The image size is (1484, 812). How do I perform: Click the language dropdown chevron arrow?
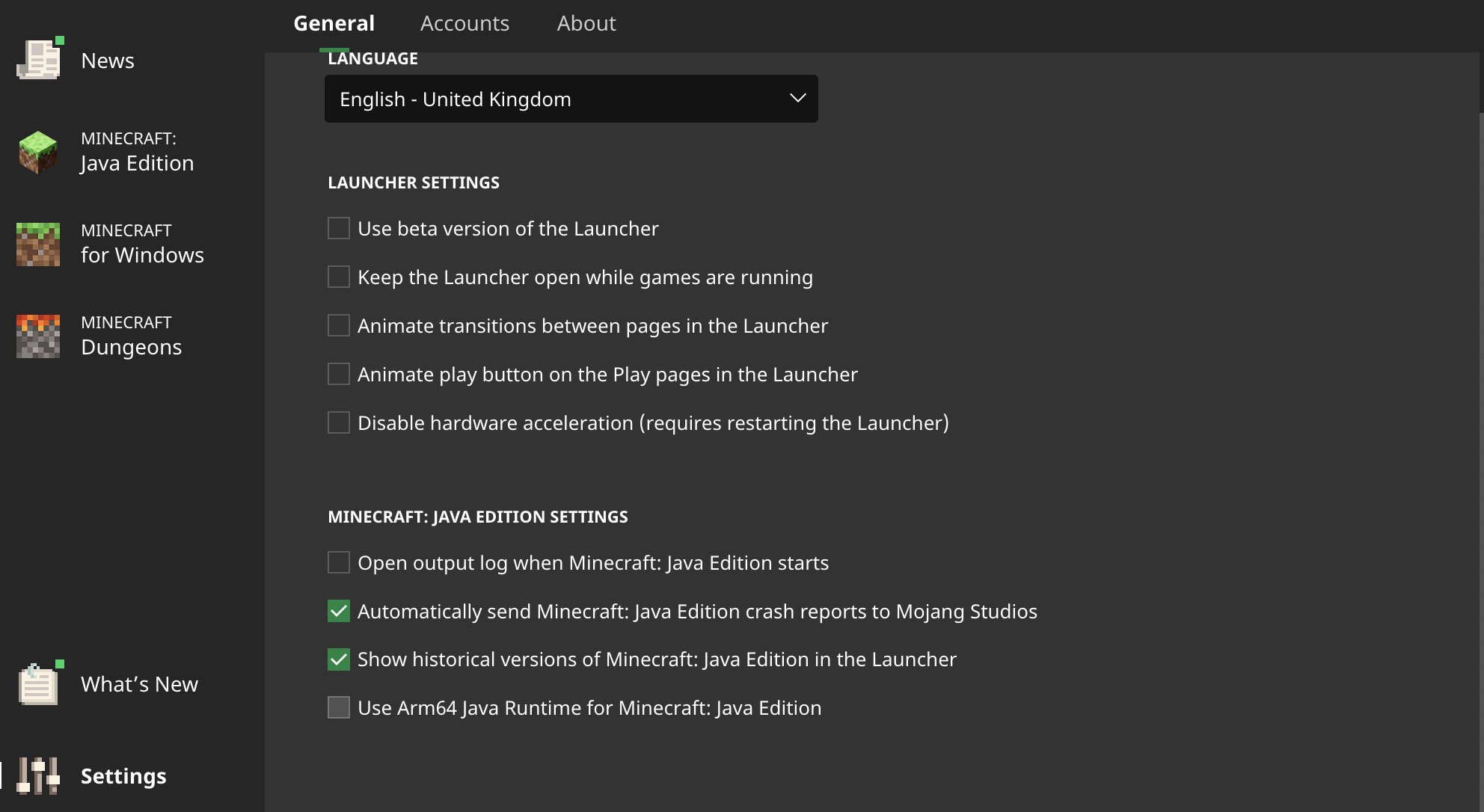[x=797, y=98]
